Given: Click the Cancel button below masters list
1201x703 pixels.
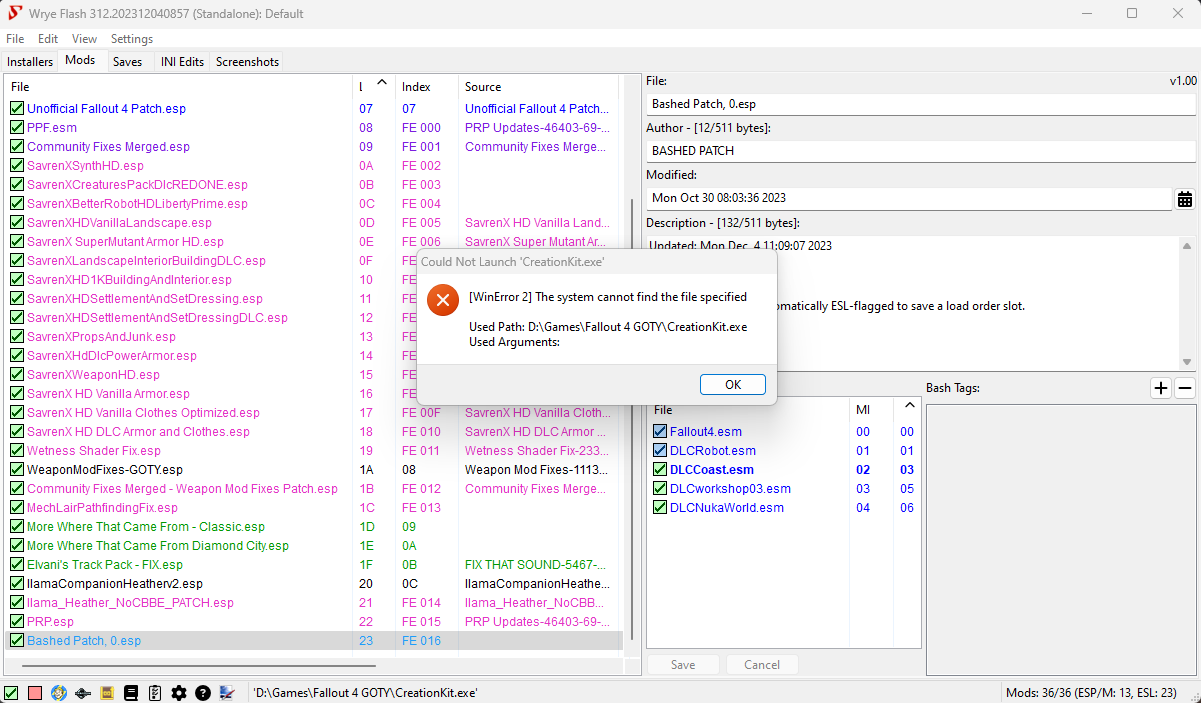Looking at the screenshot, I should coord(762,665).
